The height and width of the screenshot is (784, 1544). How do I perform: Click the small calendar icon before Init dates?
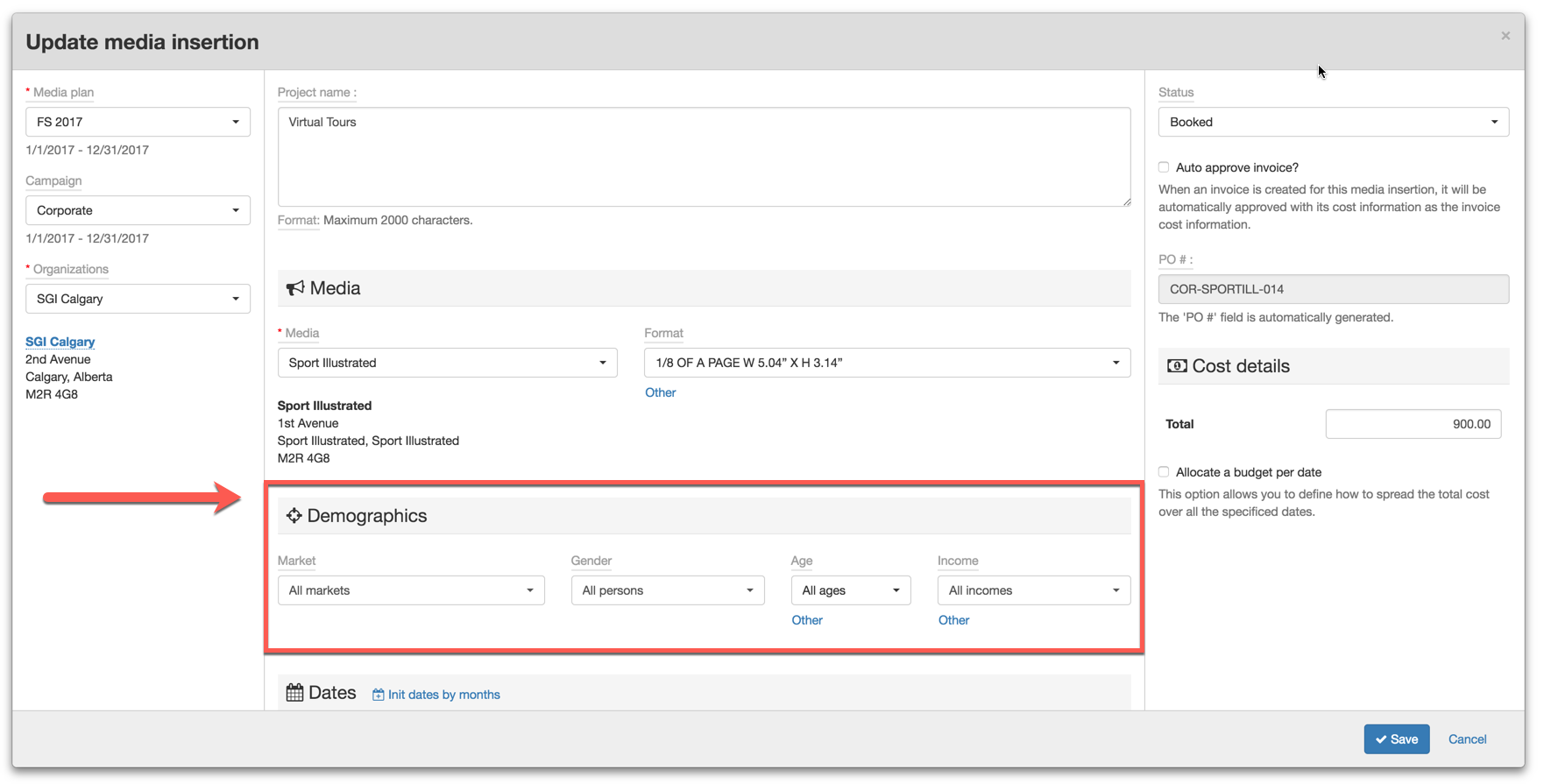(378, 695)
